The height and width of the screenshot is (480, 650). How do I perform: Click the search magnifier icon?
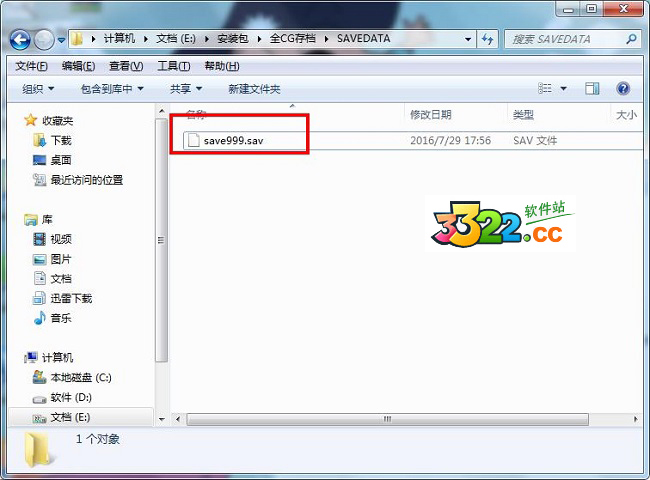[x=631, y=39]
